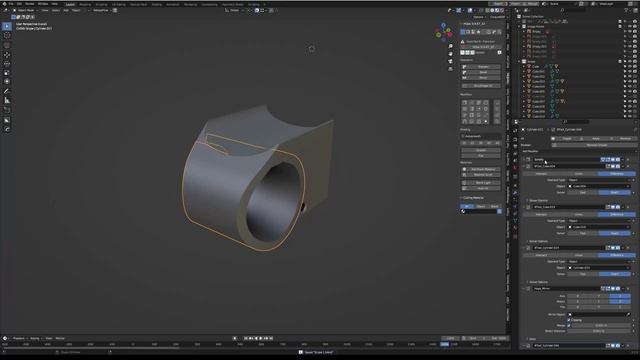Click the pan view hand icon

tap(450, 54)
